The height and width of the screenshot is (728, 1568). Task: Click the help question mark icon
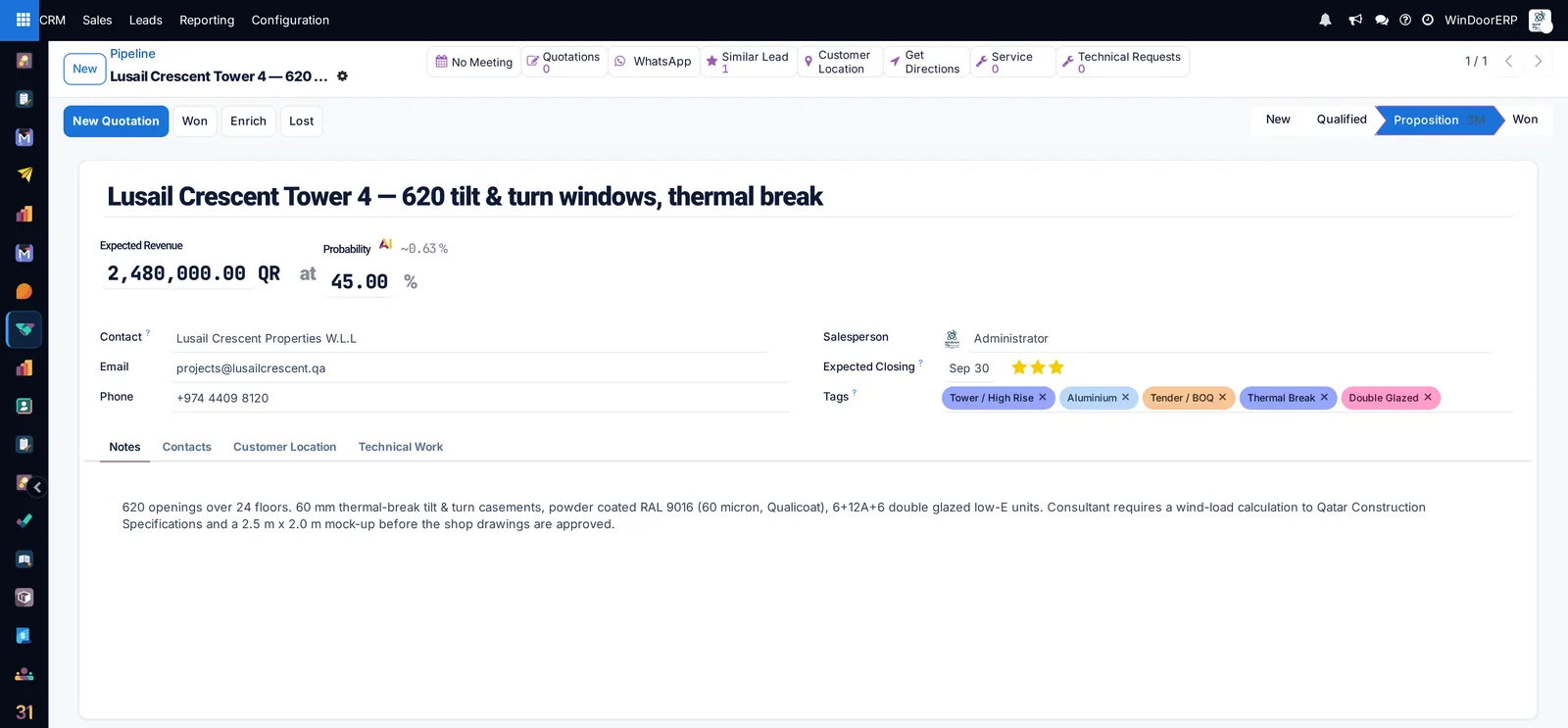coord(1405,20)
